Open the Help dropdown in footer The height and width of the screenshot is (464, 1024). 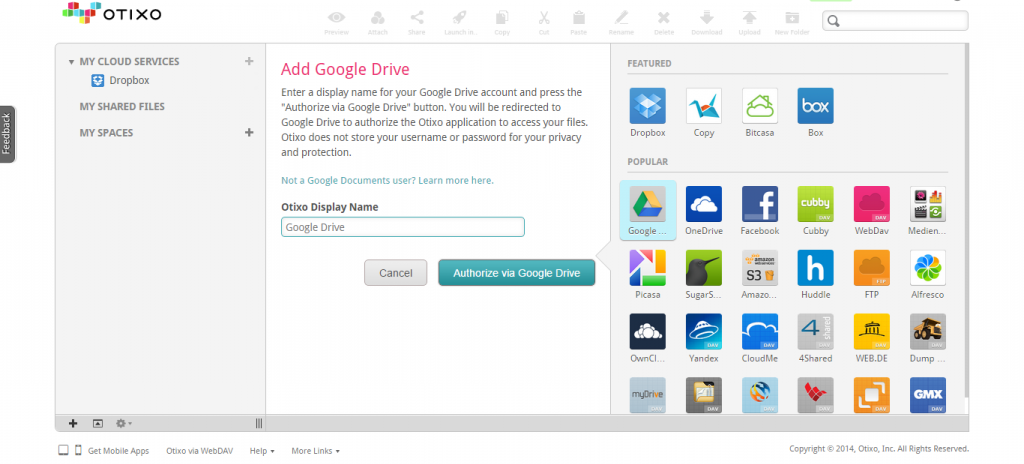[x=263, y=451]
